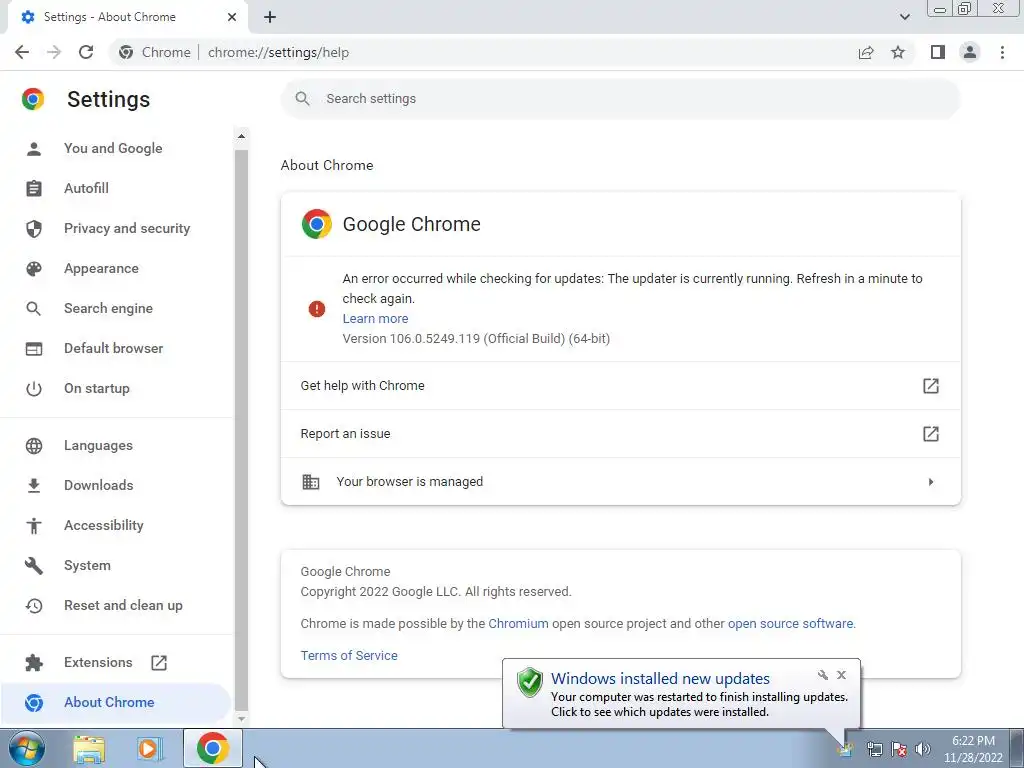The height and width of the screenshot is (768, 1024).
Task: Launch Windows Media Player from taskbar
Action: click(150, 749)
